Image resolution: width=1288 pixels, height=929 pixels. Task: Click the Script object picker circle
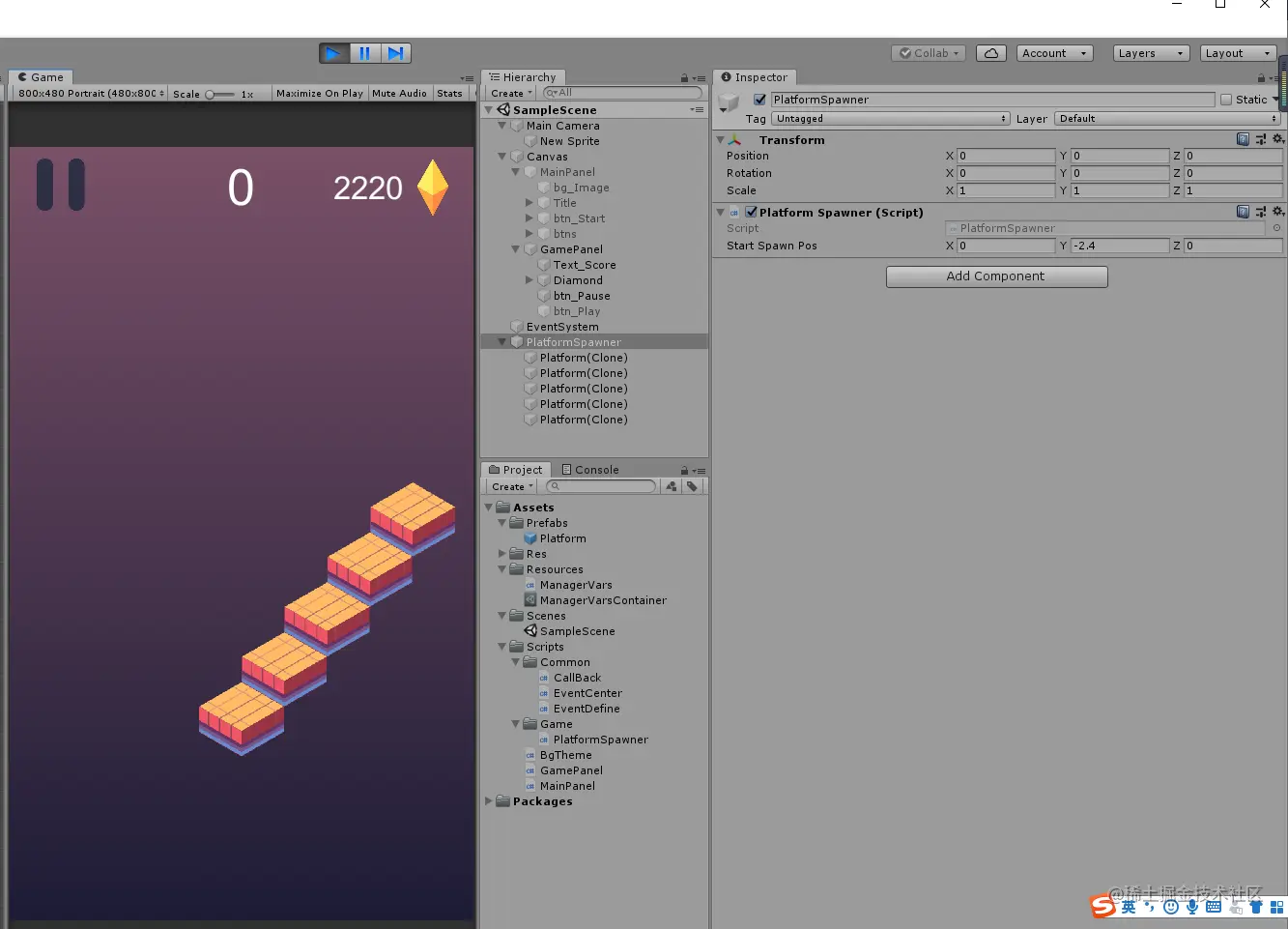coord(1276,229)
